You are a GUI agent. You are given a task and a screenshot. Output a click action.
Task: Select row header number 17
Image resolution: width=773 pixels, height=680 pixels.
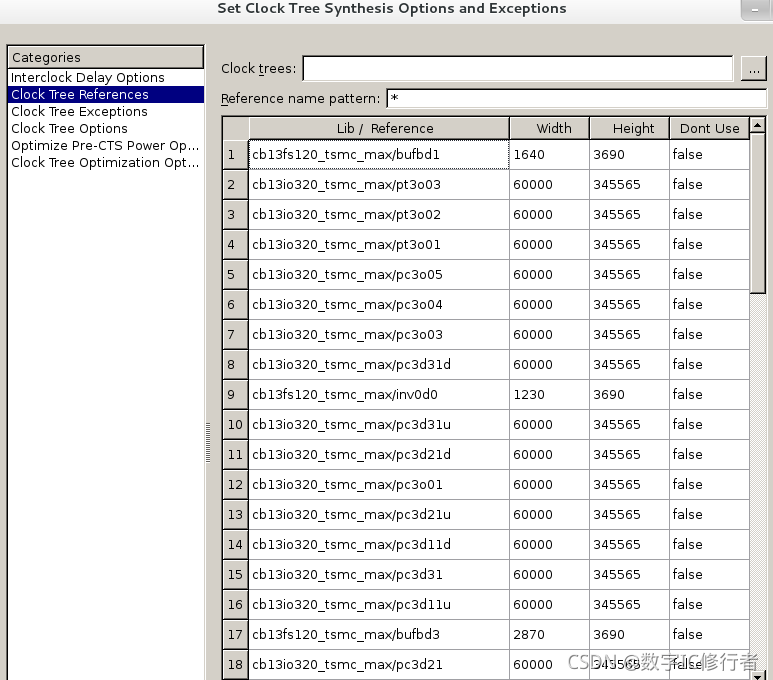[235, 634]
